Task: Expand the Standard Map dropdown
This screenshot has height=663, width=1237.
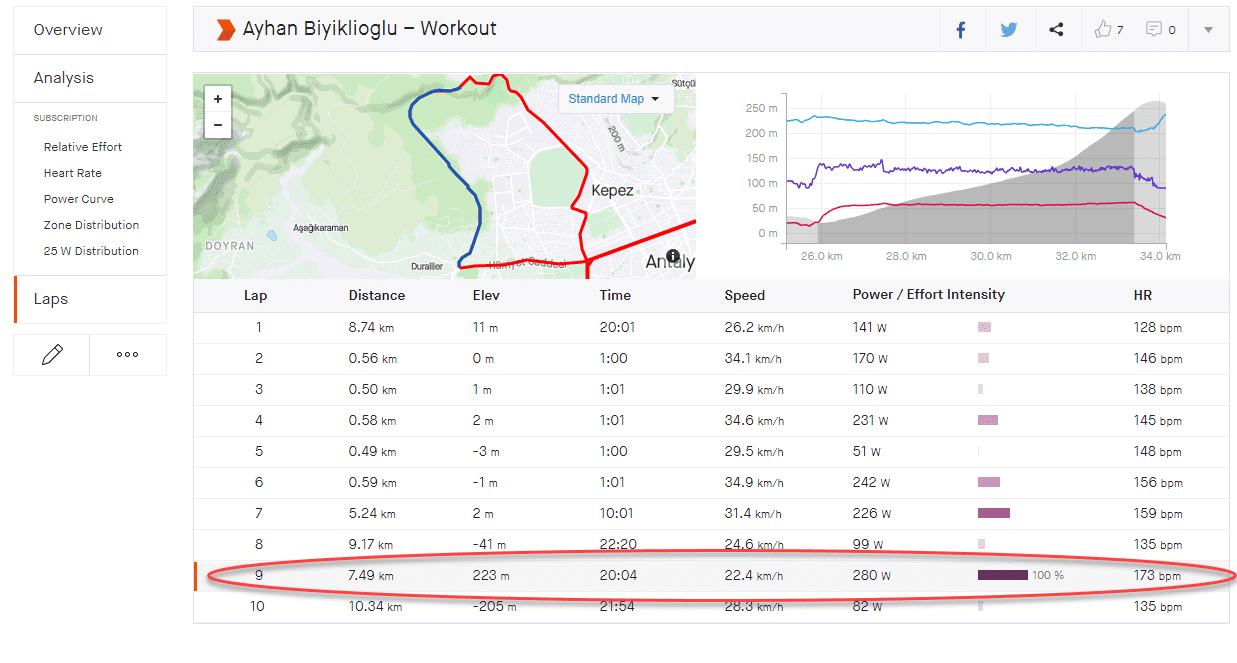Action: (x=614, y=99)
